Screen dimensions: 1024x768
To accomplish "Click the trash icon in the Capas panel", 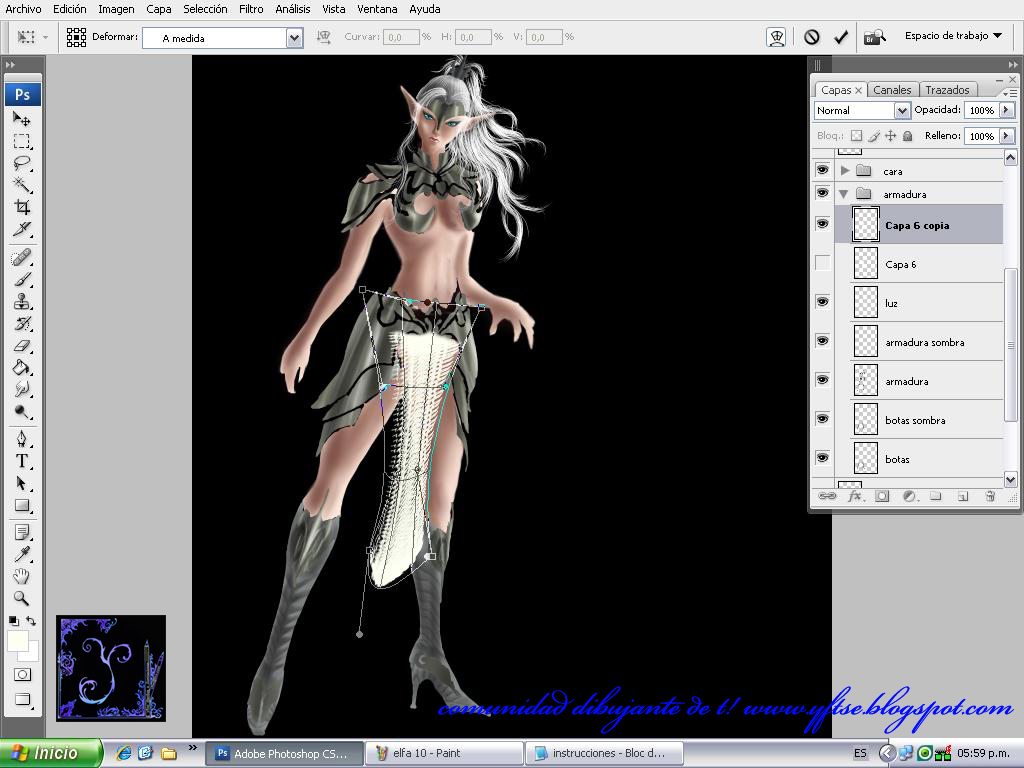I will pos(990,495).
